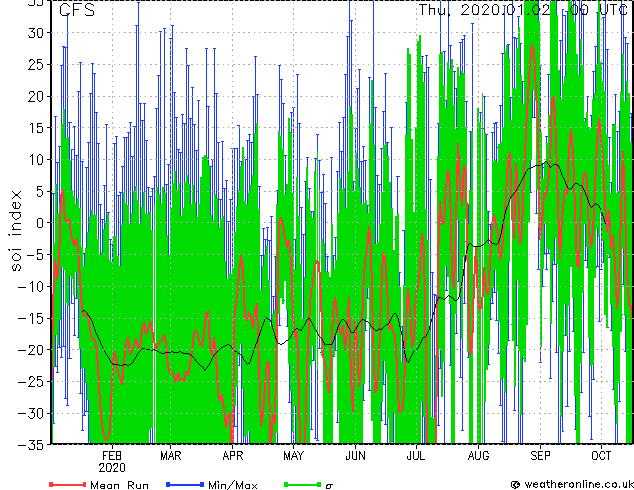Viewport: 634px width, 490px height.
Task: Click the AUG x-axis label
Action: (x=478, y=456)
